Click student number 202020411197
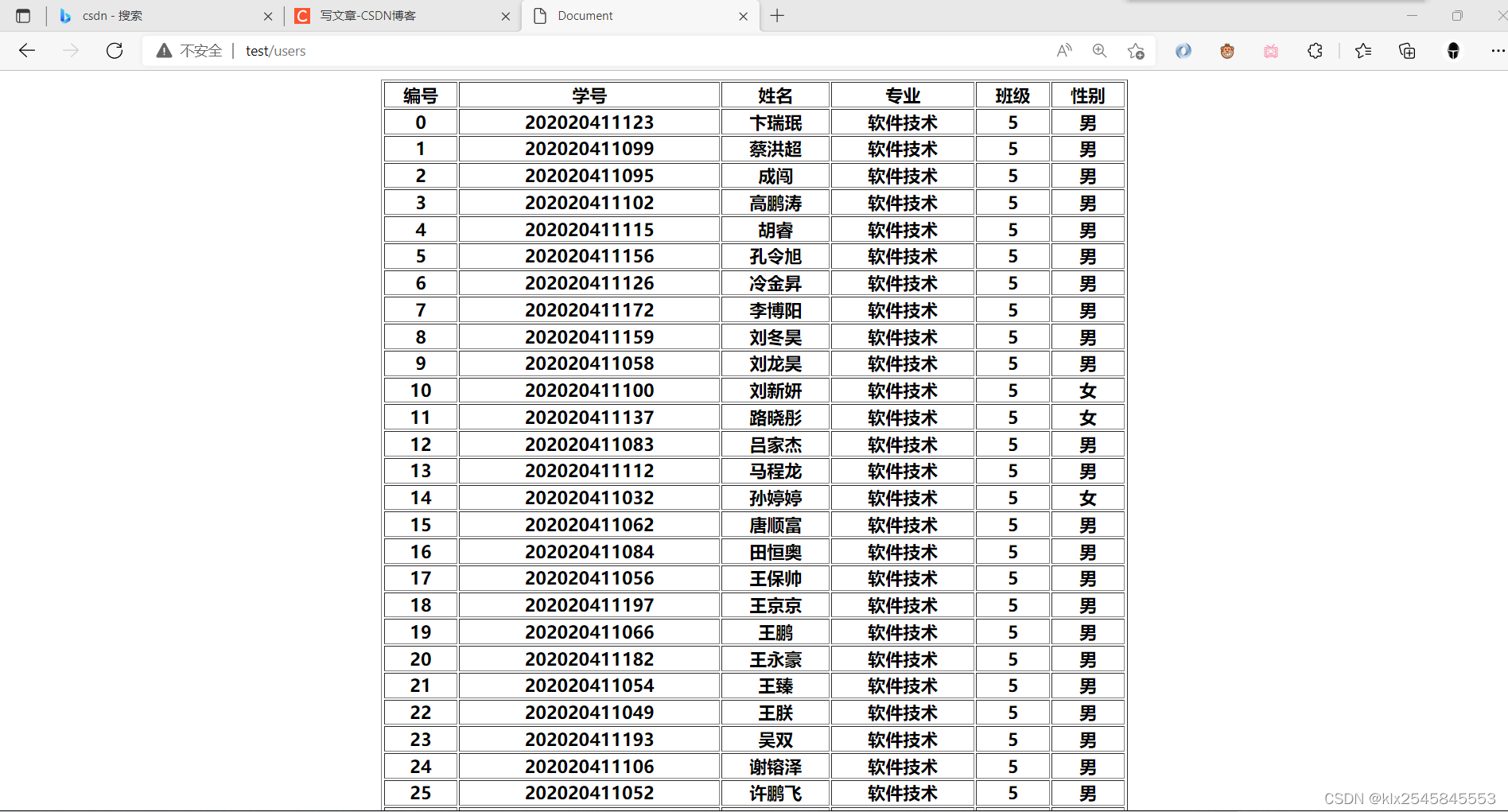Image resolution: width=1508 pixels, height=812 pixels. 589,605
